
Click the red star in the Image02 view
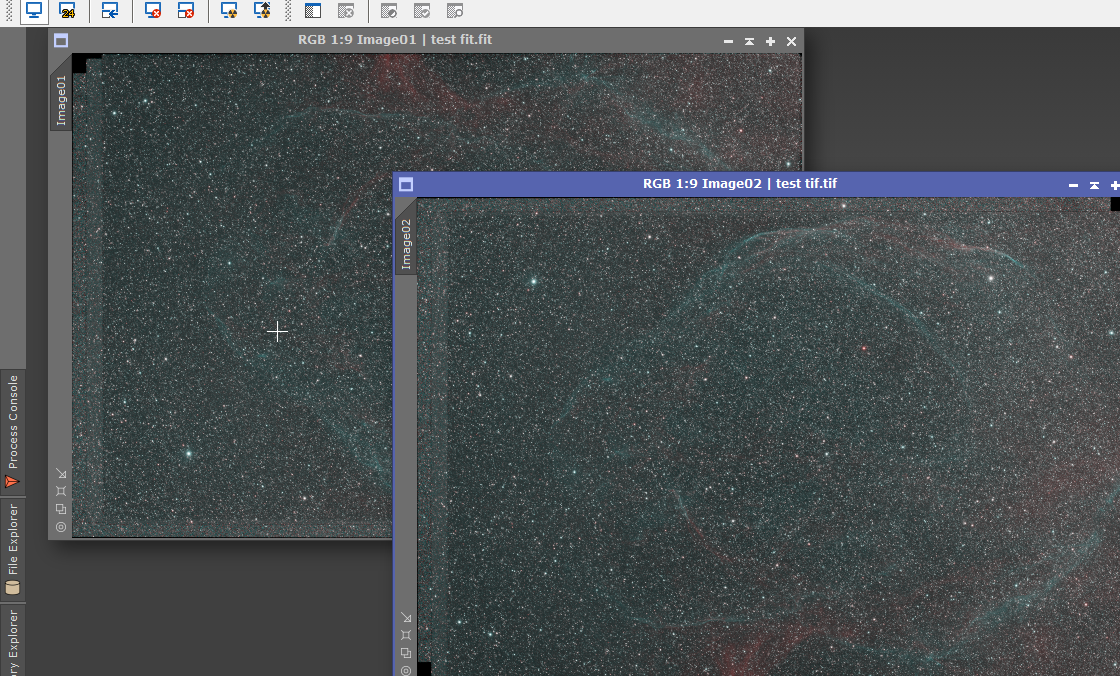click(x=864, y=349)
